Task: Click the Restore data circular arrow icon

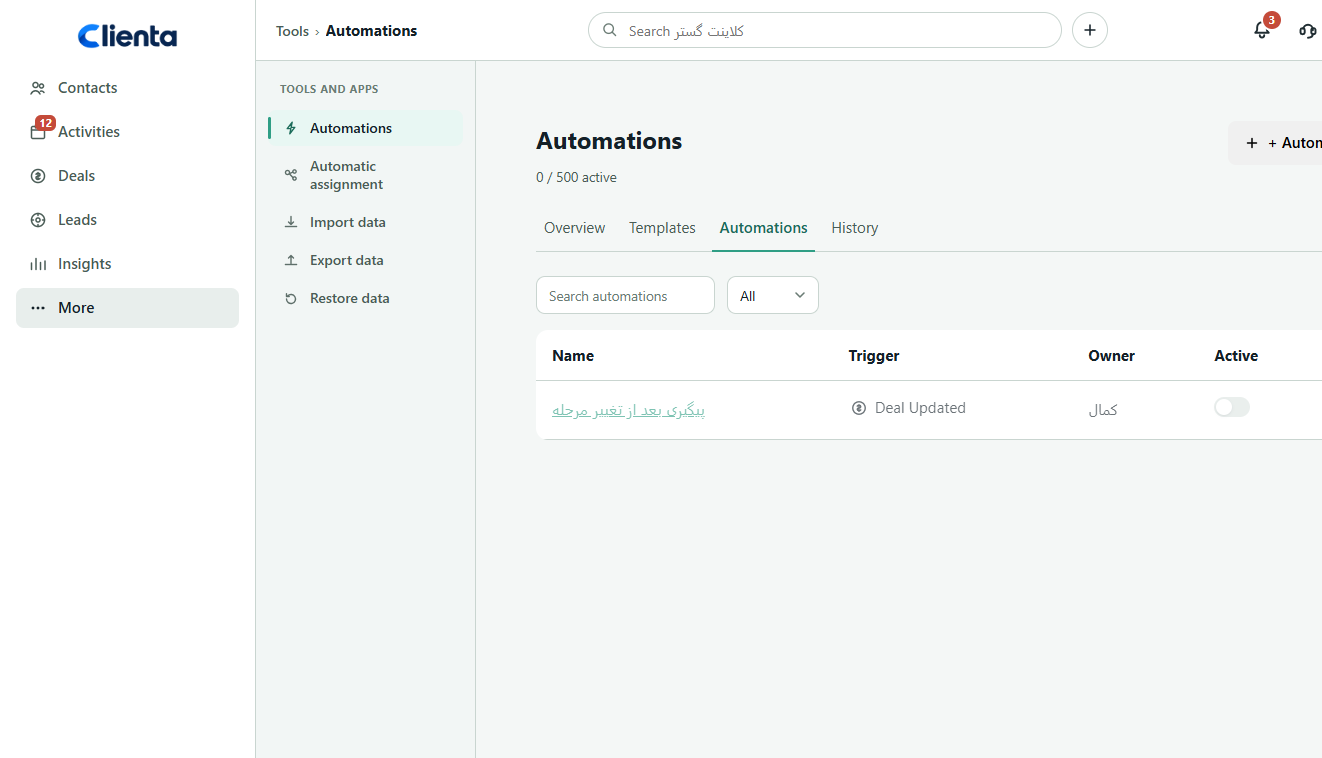Action: coord(291,298)
